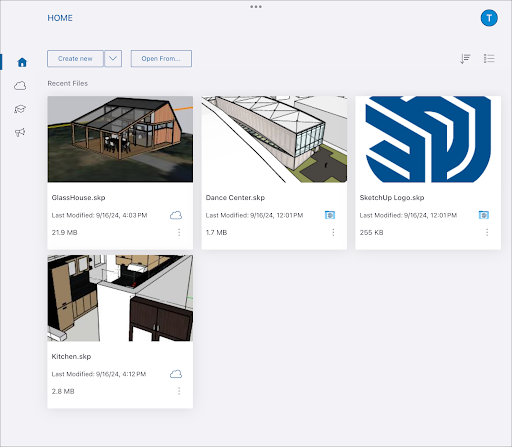Click the Kitchen.skp file name
The width and height of the screenshot is (512, 447).
(x=71, y=356)
